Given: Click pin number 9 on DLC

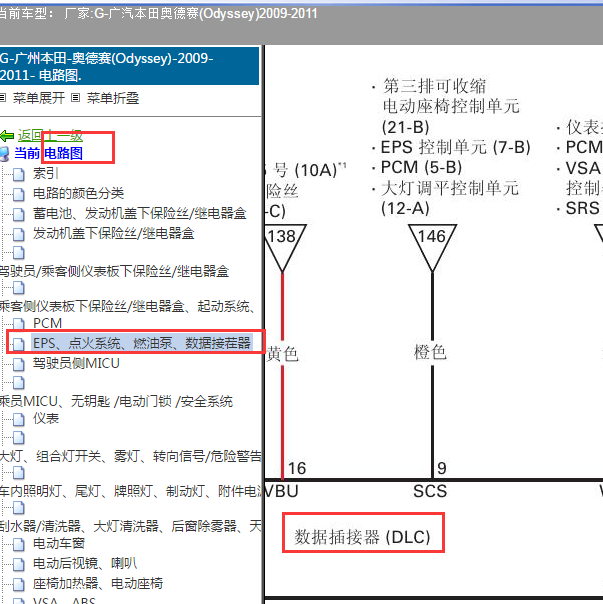Looking at the screenshot, I should (442, 468).
